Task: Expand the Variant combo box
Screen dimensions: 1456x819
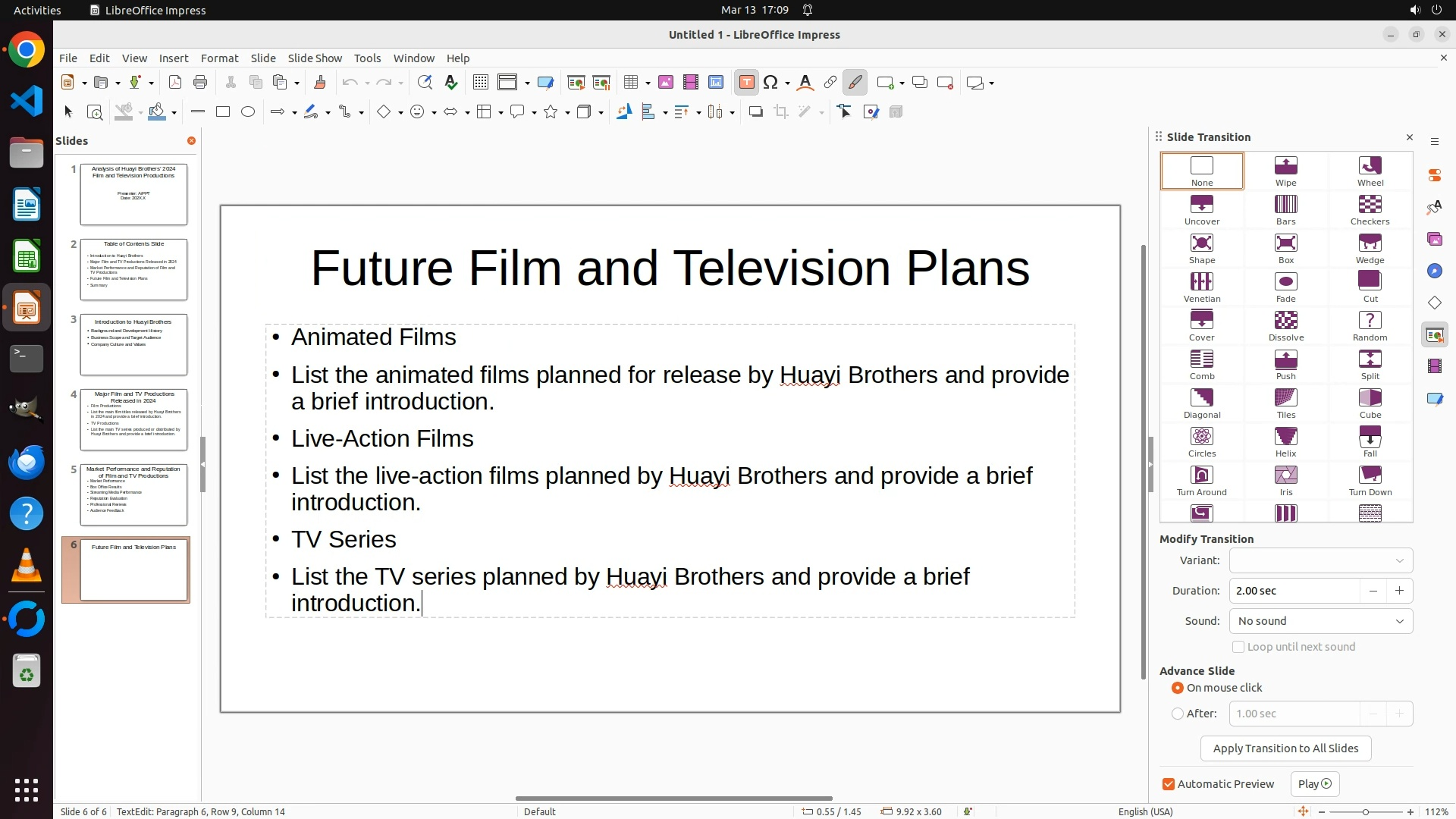Action: click(x=1320, y=560)
